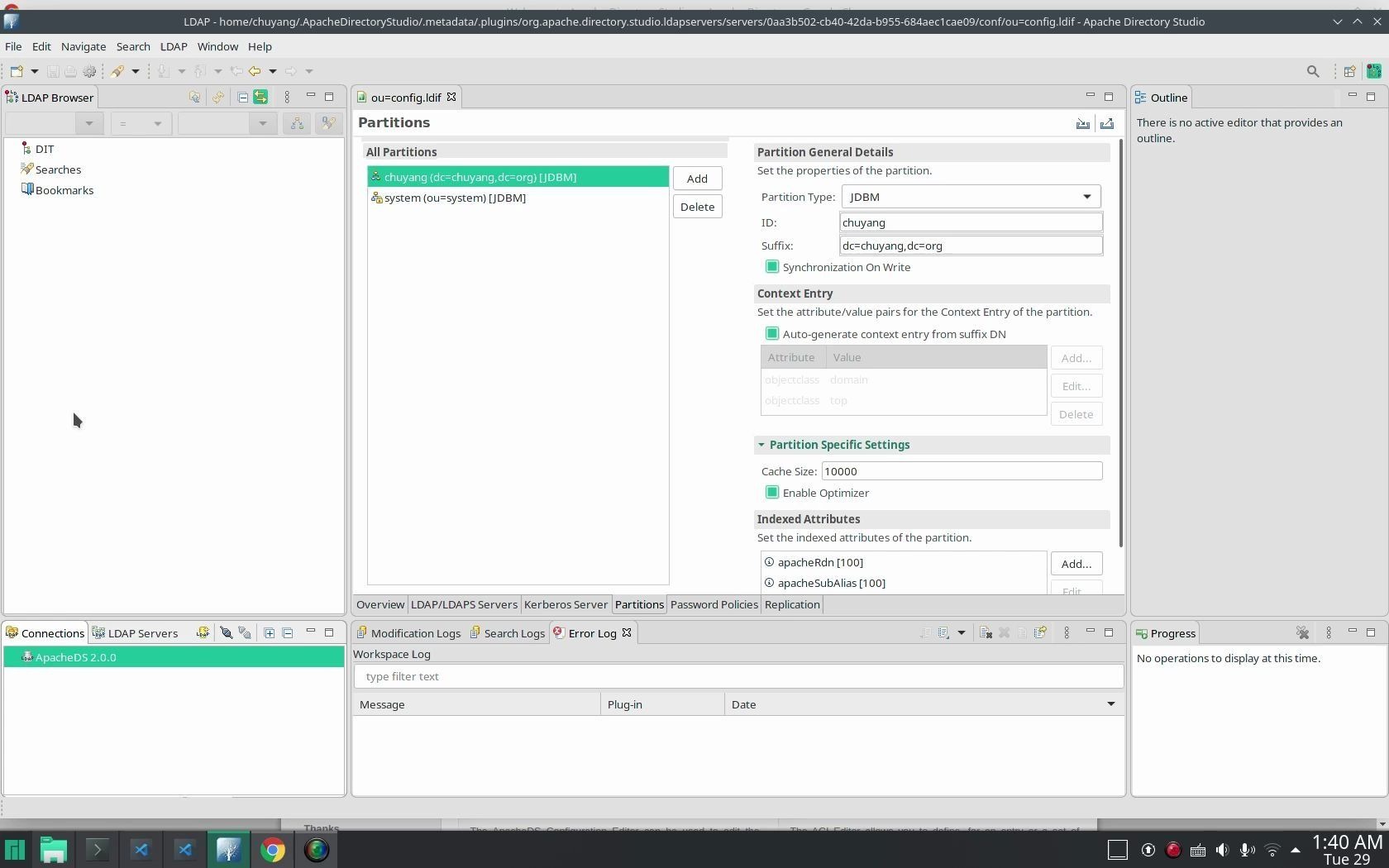Switch to Replication tab

pyautogui.click(x=792, y=604)
